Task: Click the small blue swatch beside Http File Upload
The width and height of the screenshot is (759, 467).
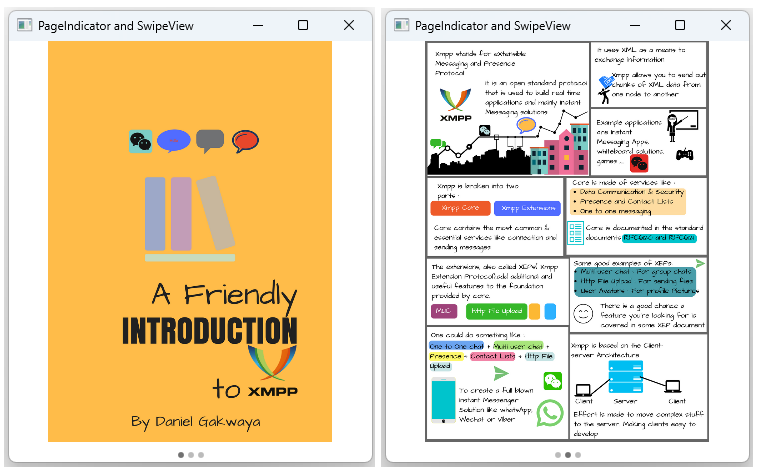Action: click(x=550, y=311)
